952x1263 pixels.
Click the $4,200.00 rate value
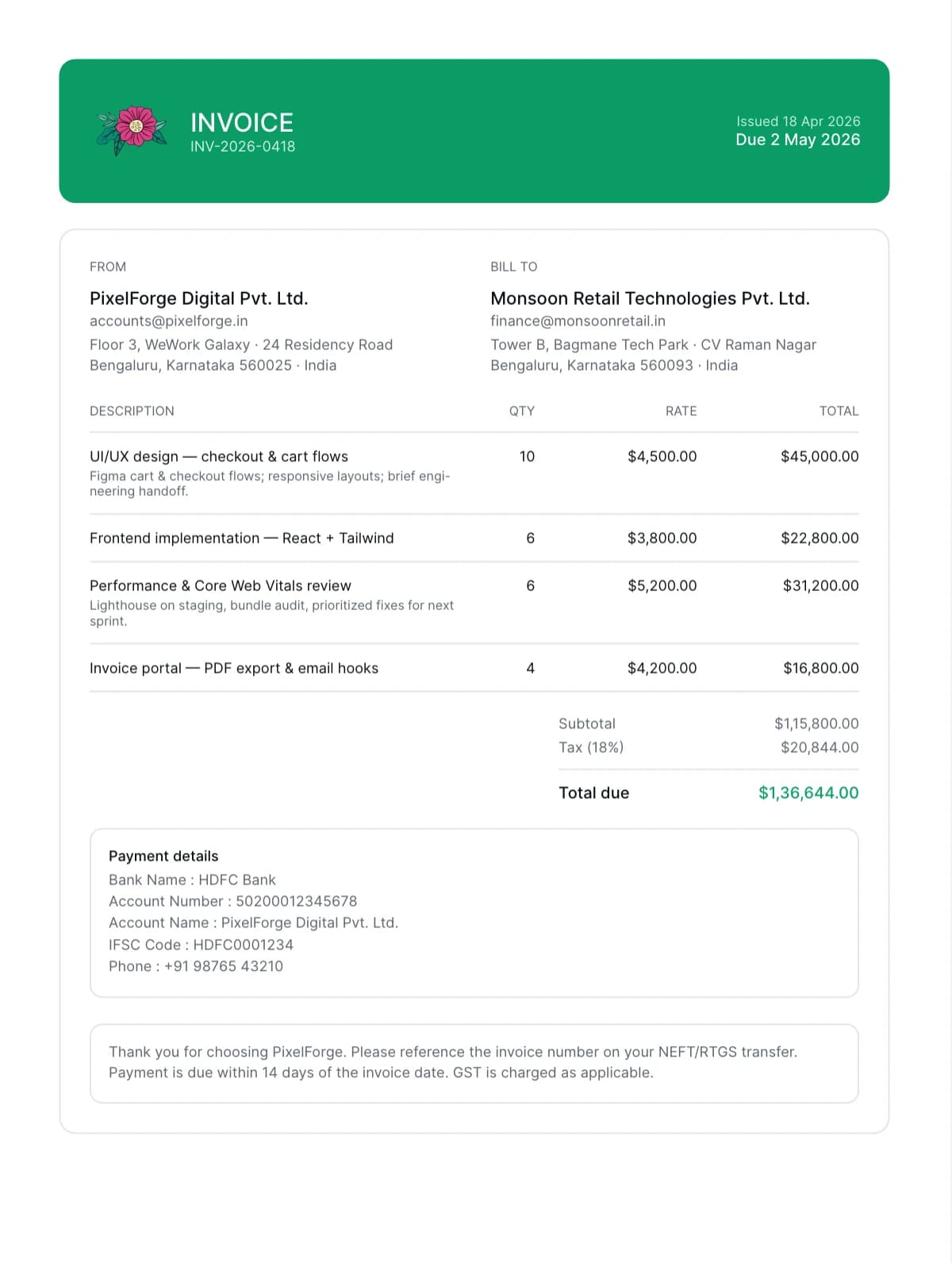662,669
